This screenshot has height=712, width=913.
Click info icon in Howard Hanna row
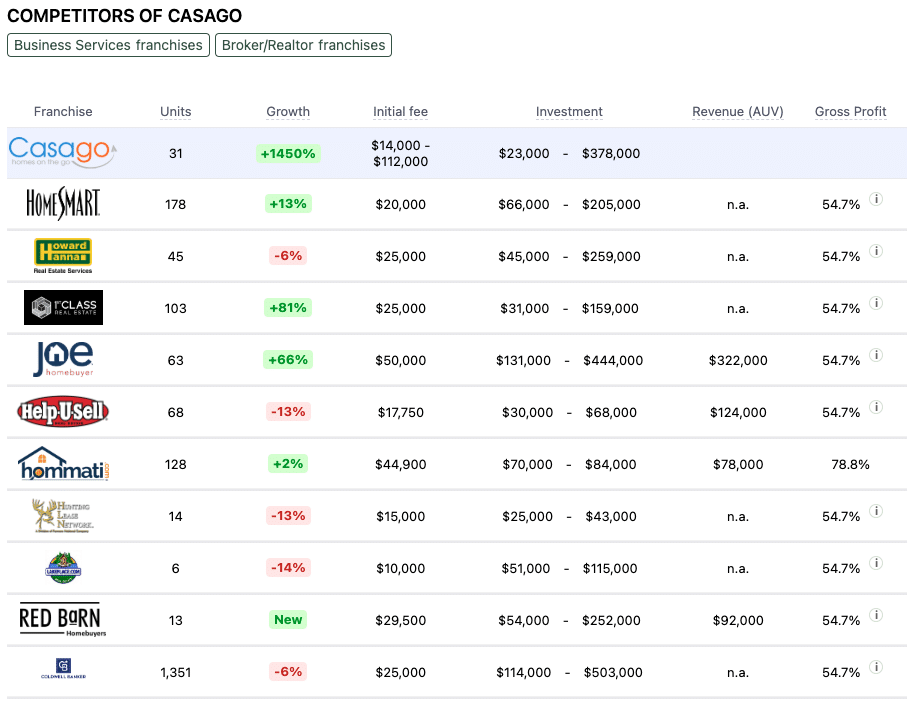(x=876, y=251)
